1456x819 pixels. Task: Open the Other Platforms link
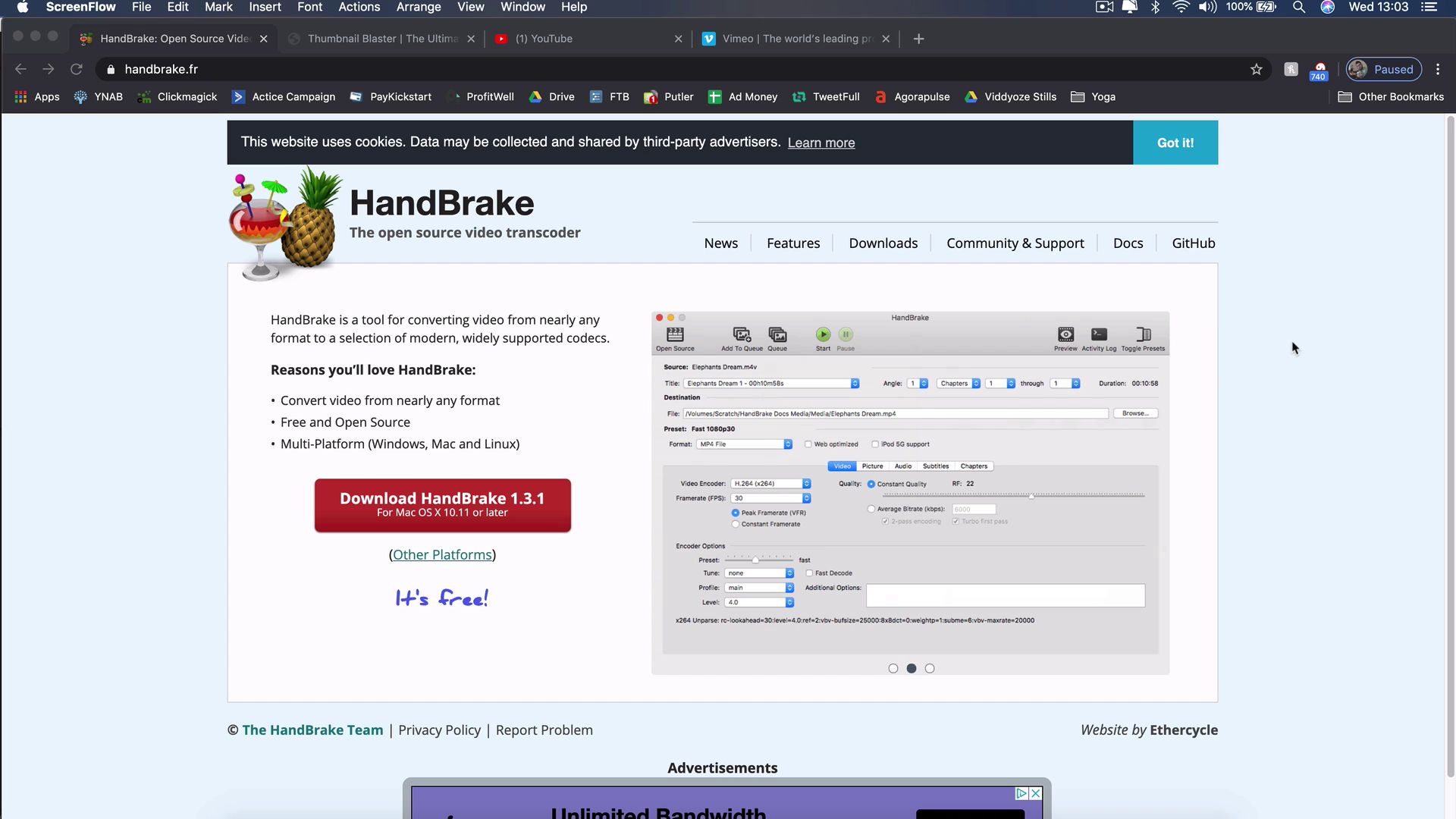[442, 555]
